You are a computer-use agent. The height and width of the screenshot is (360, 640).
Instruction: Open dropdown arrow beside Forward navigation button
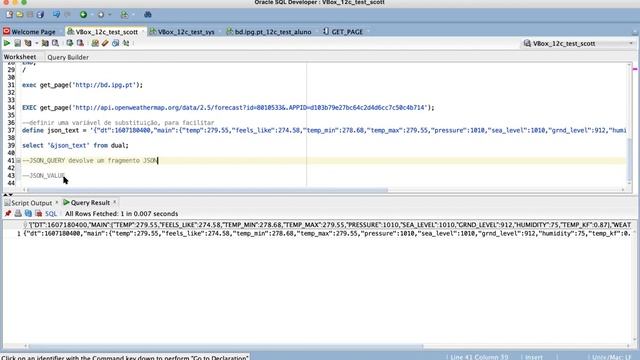(109, 15)
